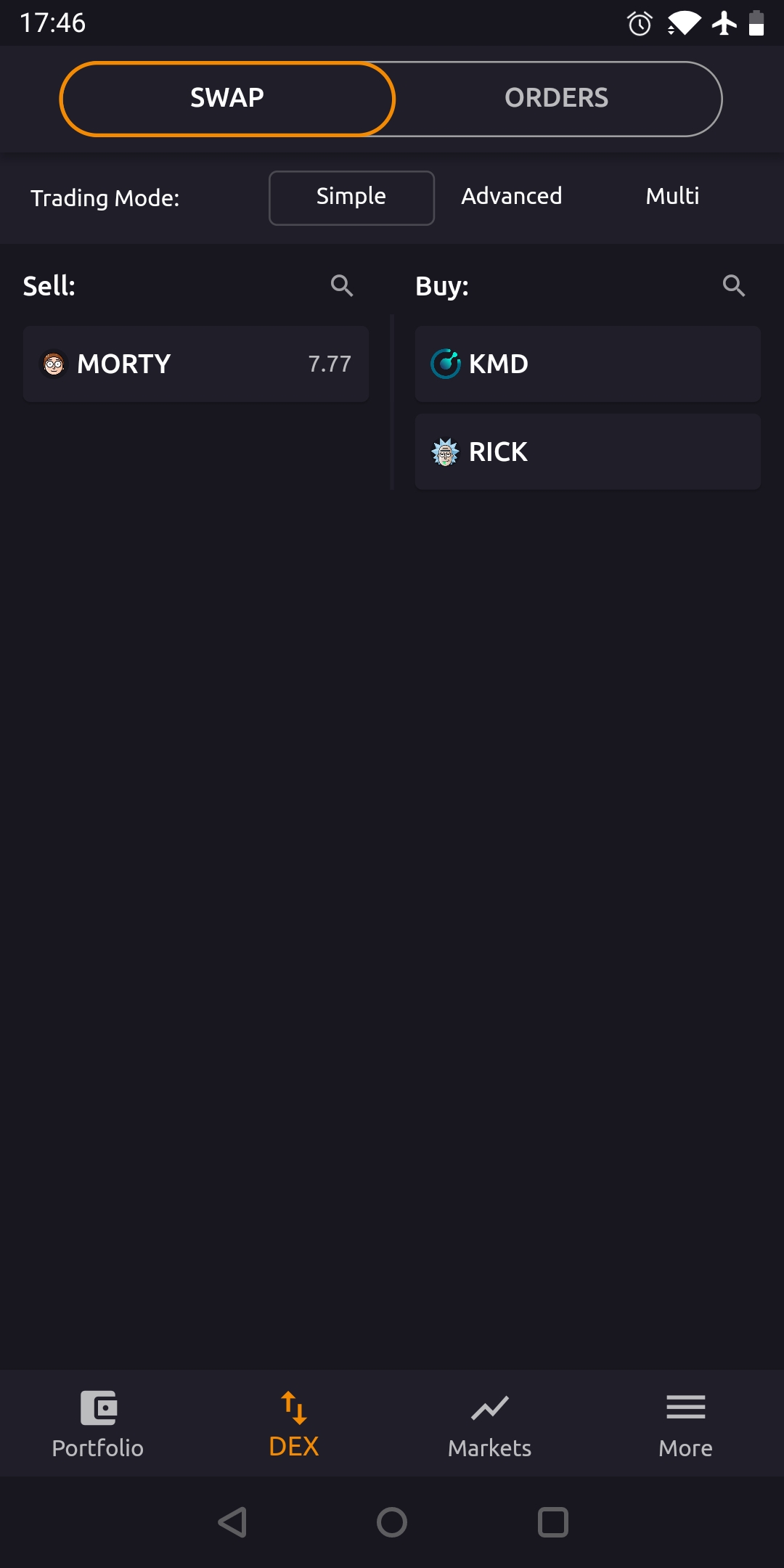The height and width of the screenshot is (1568, 784).
Task: Pick RICK as coin to buy
Action: (588, 452)
